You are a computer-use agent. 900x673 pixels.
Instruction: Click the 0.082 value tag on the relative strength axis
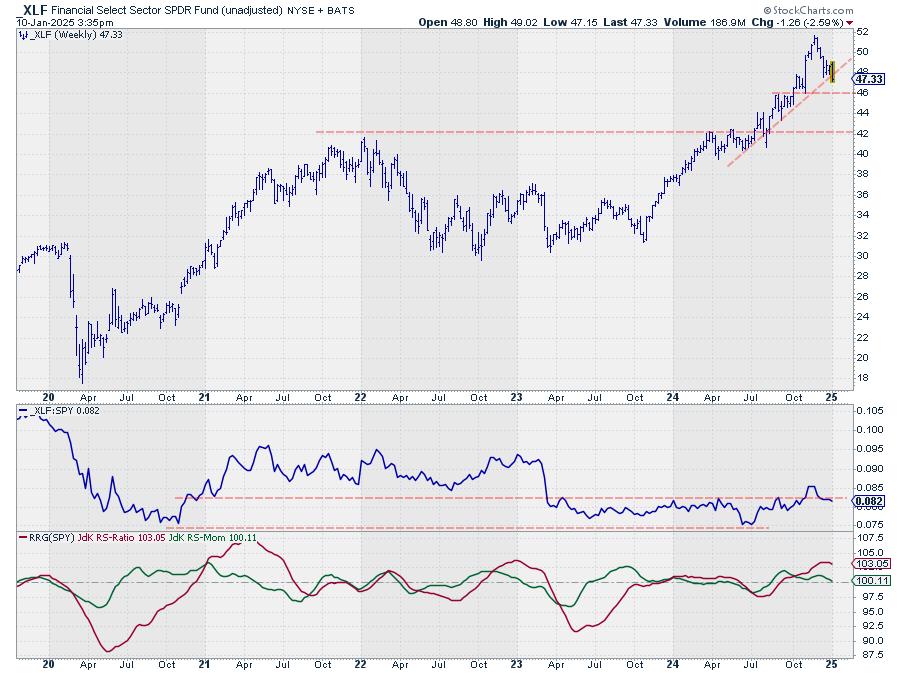coord(870,501)
